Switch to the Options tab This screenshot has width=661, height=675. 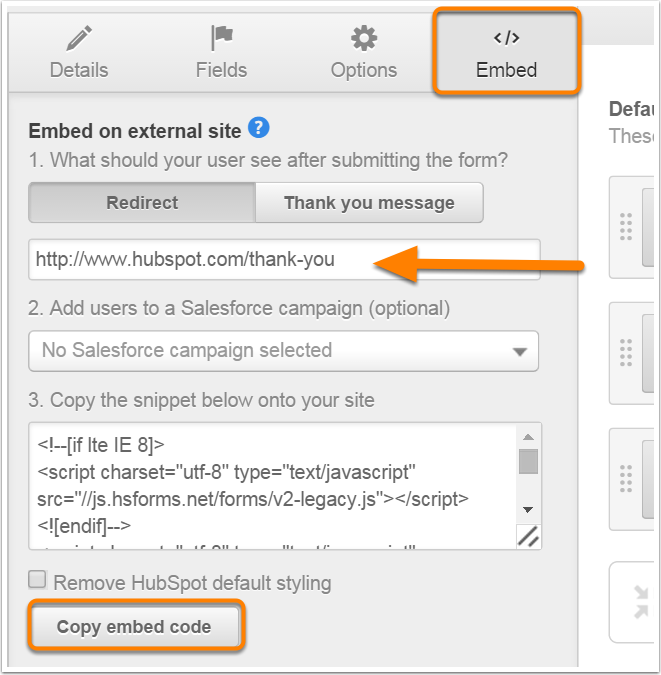pos(364,53)
